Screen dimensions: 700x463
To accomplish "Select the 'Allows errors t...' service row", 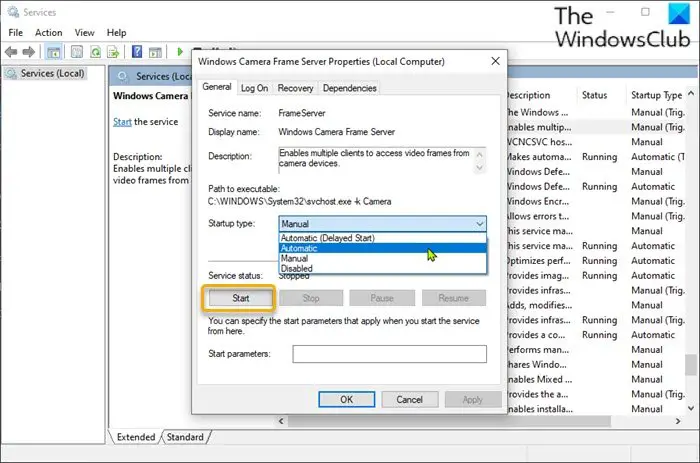I will click(x=596, y=216).
